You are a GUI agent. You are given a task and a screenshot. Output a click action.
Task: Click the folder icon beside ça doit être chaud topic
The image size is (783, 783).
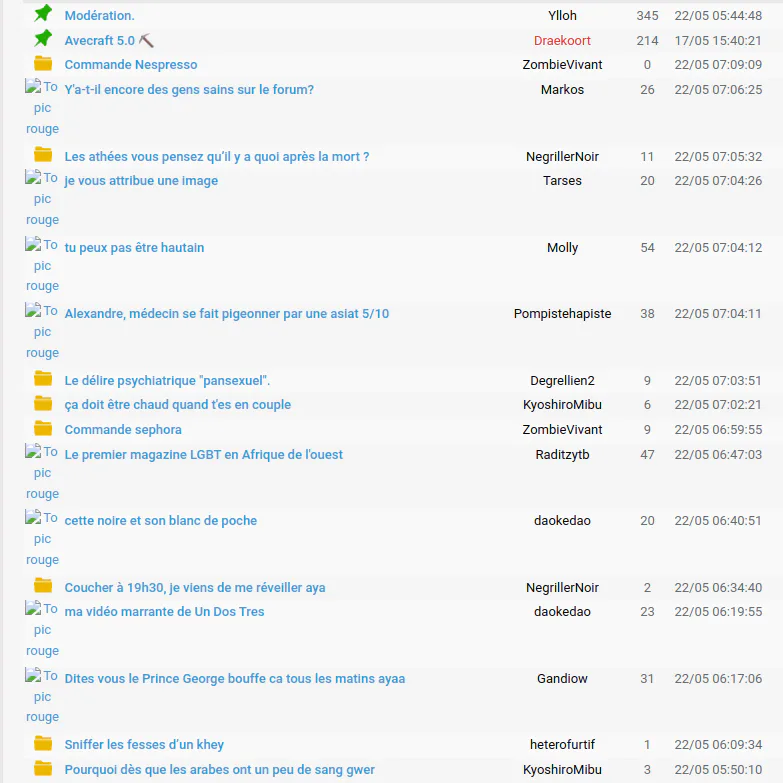coord(43,403)
